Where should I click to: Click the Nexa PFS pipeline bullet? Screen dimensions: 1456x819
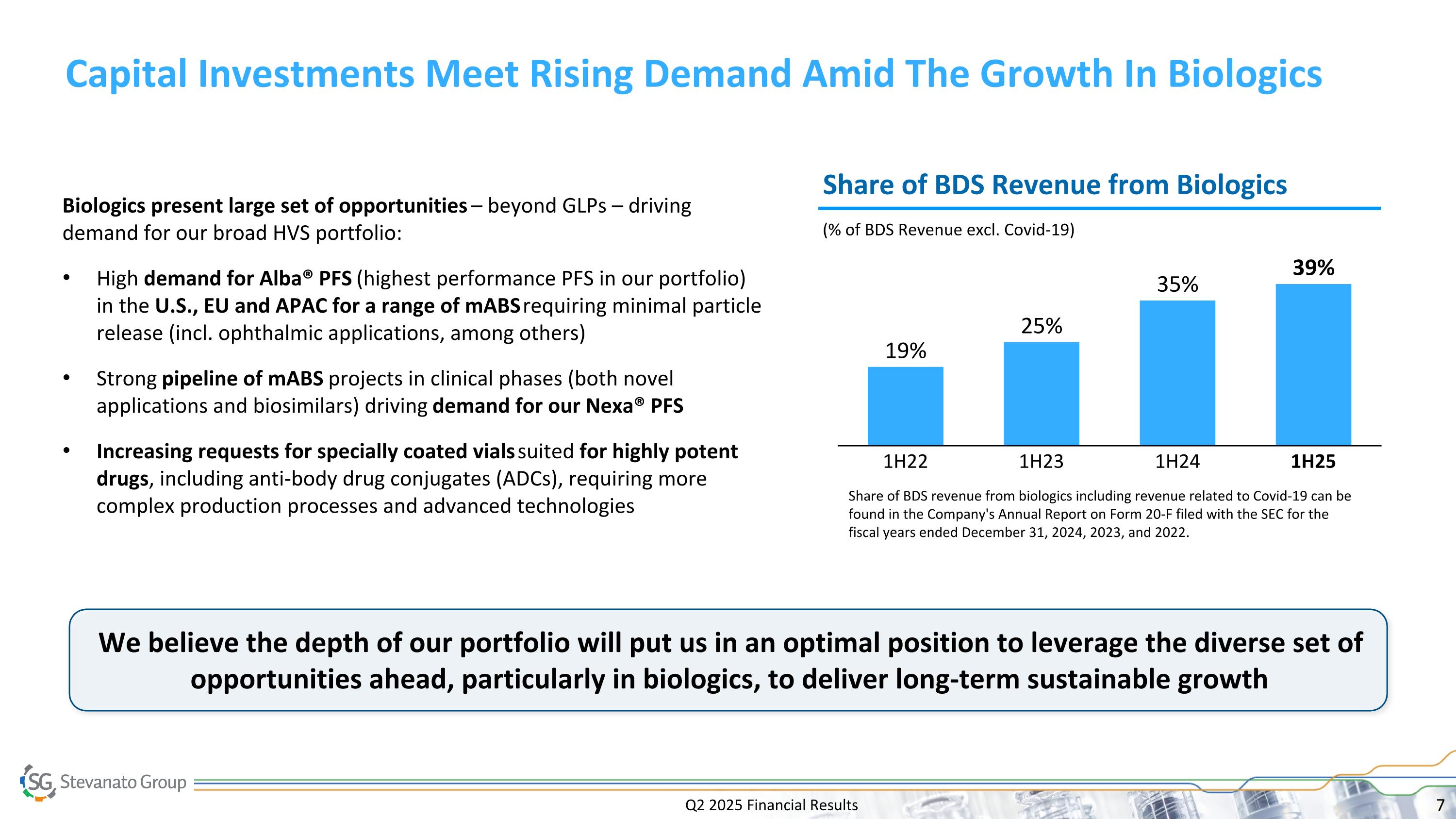coord(389,392)
